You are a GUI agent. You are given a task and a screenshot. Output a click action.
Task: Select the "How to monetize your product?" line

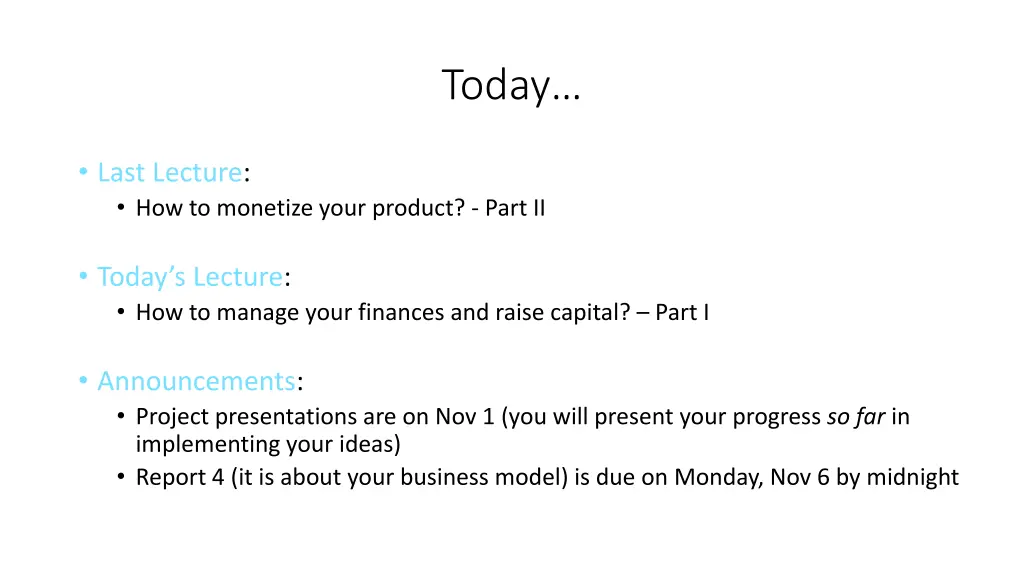[300, 208]
